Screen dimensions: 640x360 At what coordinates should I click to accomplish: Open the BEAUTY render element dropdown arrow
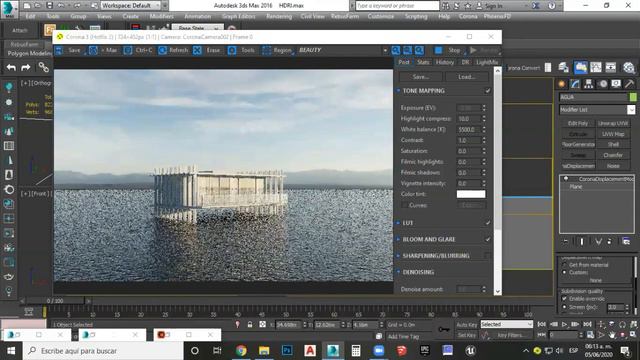click(x=385, y=50)
